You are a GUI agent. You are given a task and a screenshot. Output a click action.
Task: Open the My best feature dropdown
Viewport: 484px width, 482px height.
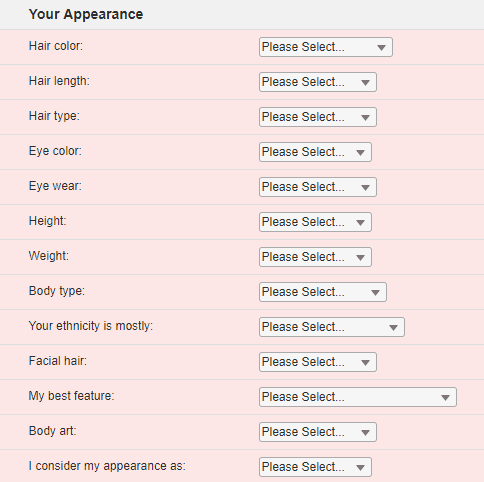358,397
